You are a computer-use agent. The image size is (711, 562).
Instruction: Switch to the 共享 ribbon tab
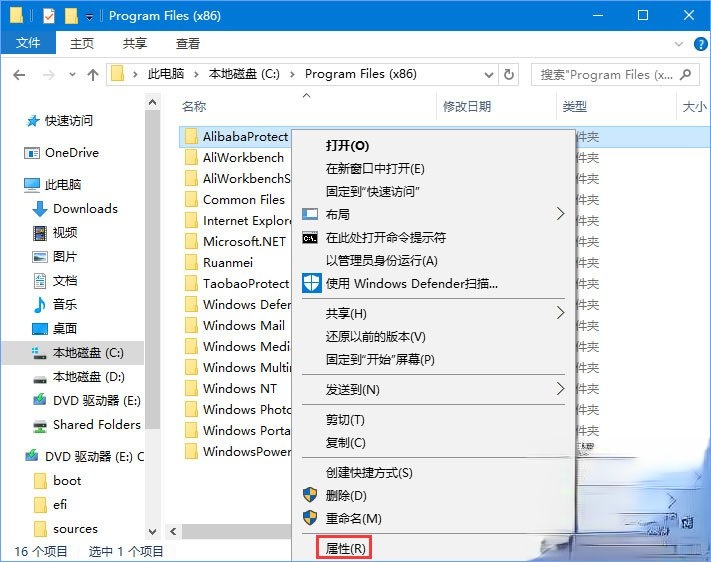[x=135, y=44]
